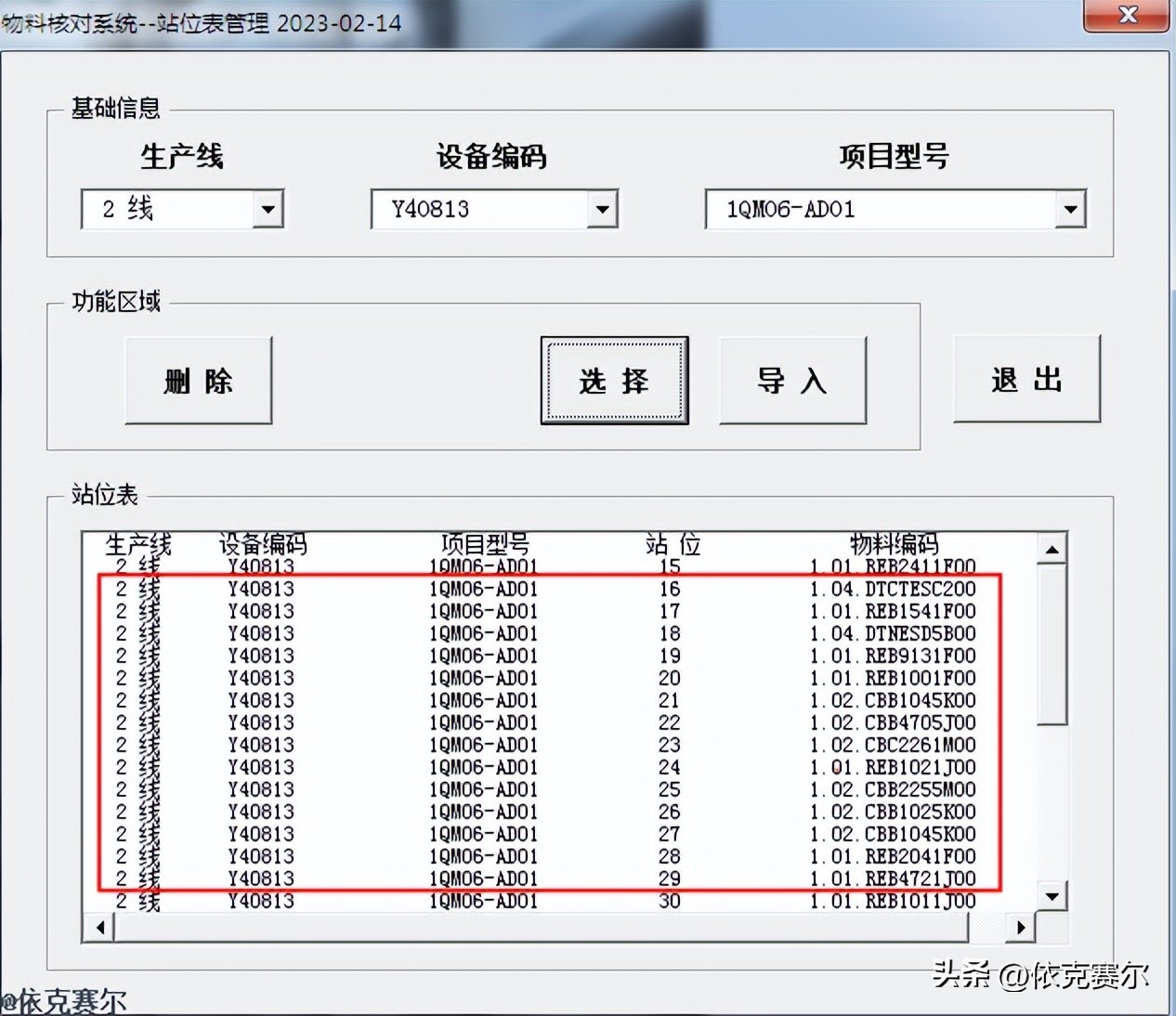Close the 站位表管理 window

(1126, 16)
